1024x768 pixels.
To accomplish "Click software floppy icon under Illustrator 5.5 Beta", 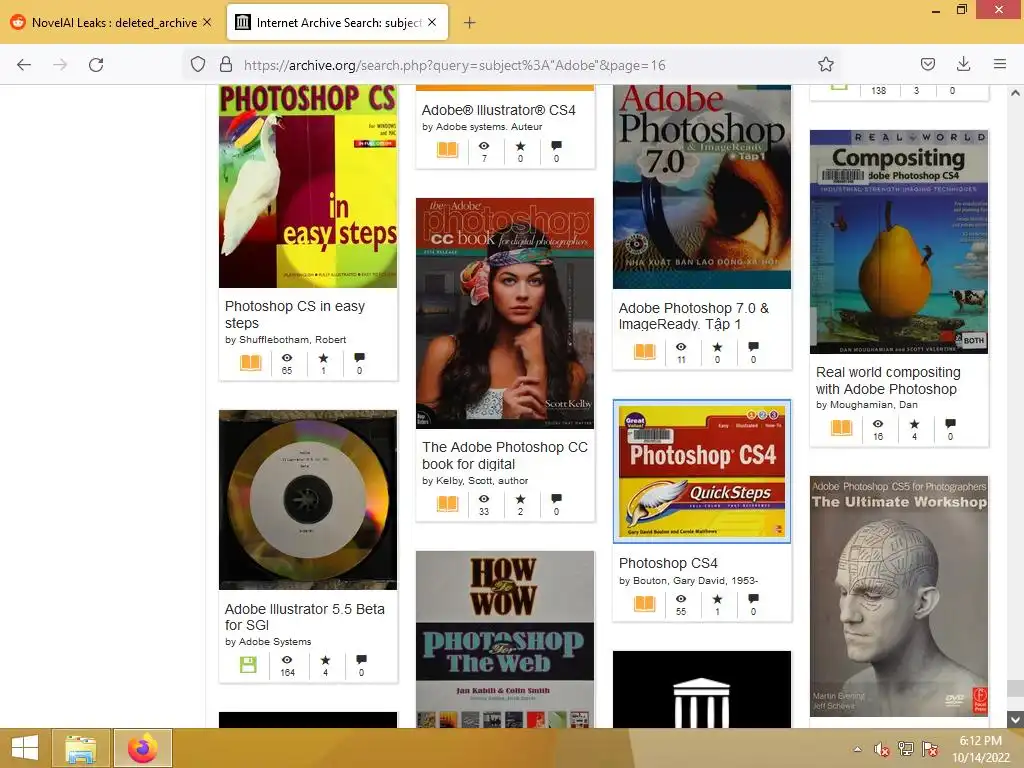I will (248, 665).
